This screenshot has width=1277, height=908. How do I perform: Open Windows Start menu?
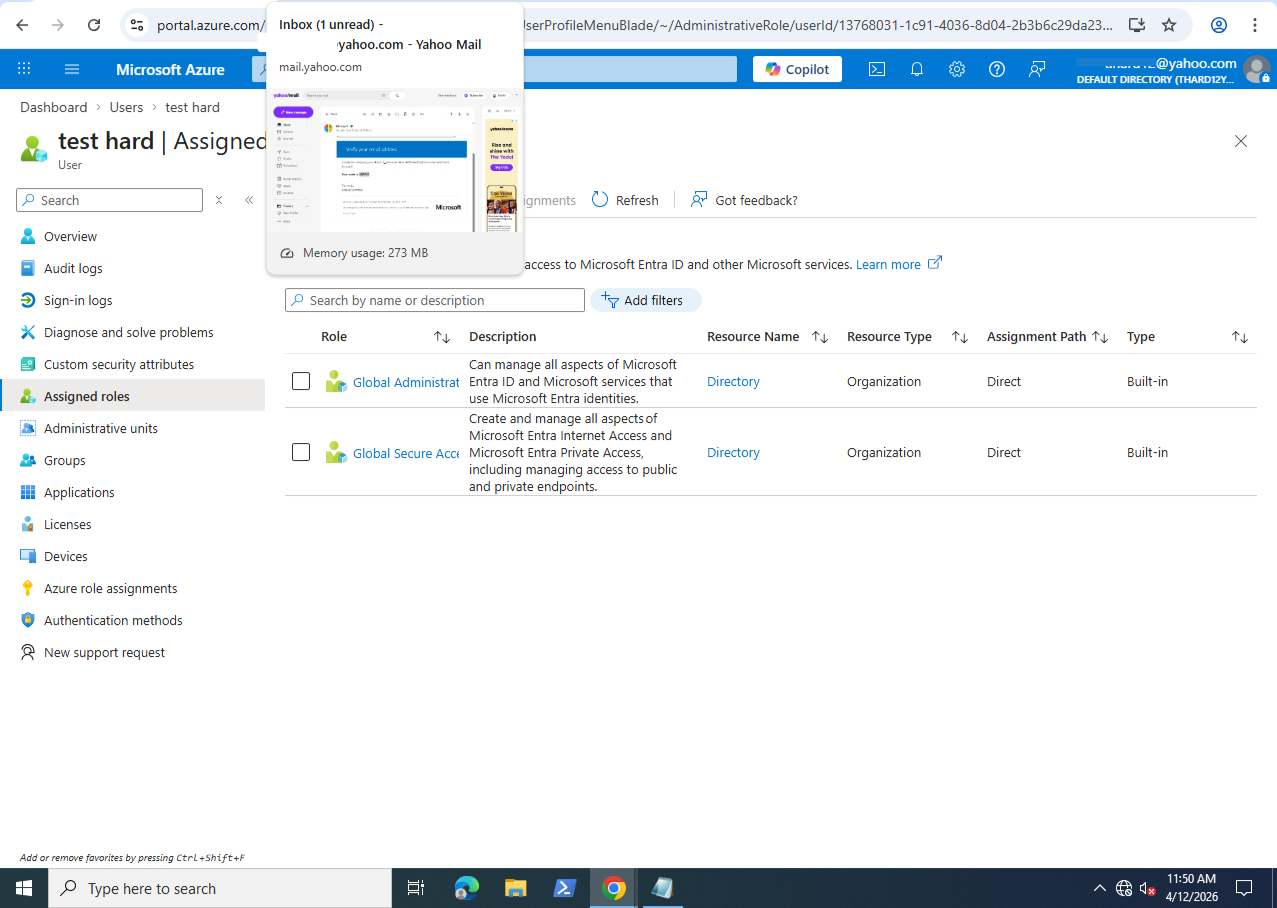click(x=24, y=888)
